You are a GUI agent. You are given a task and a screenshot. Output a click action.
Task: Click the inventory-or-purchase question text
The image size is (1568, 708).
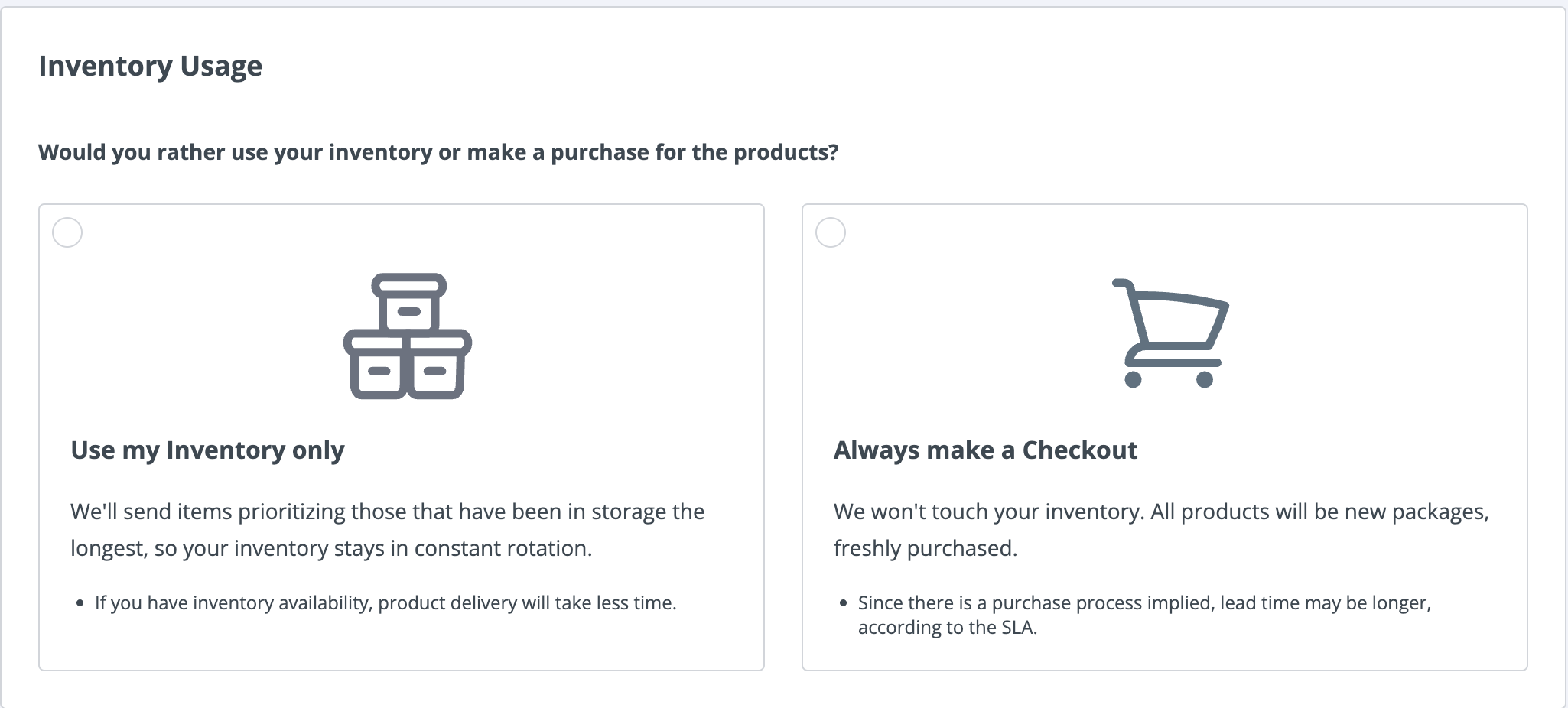(438, 152)
